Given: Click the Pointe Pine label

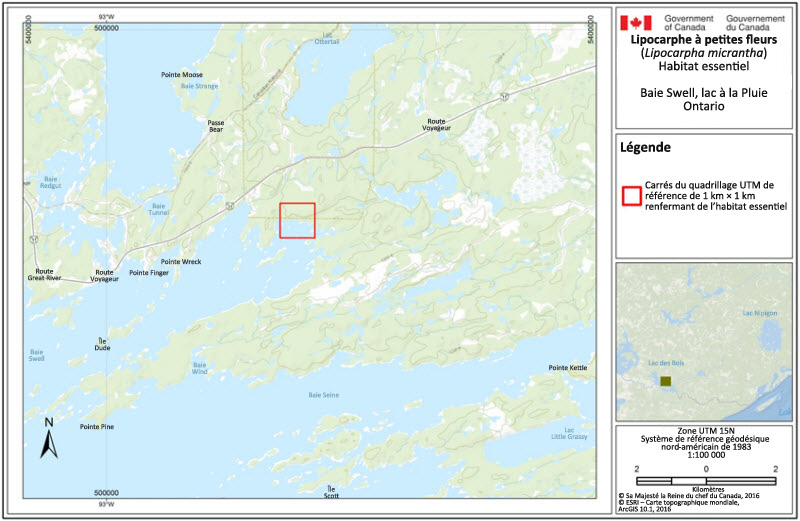Looking at the screenshot, I should [x=97, y=427].
